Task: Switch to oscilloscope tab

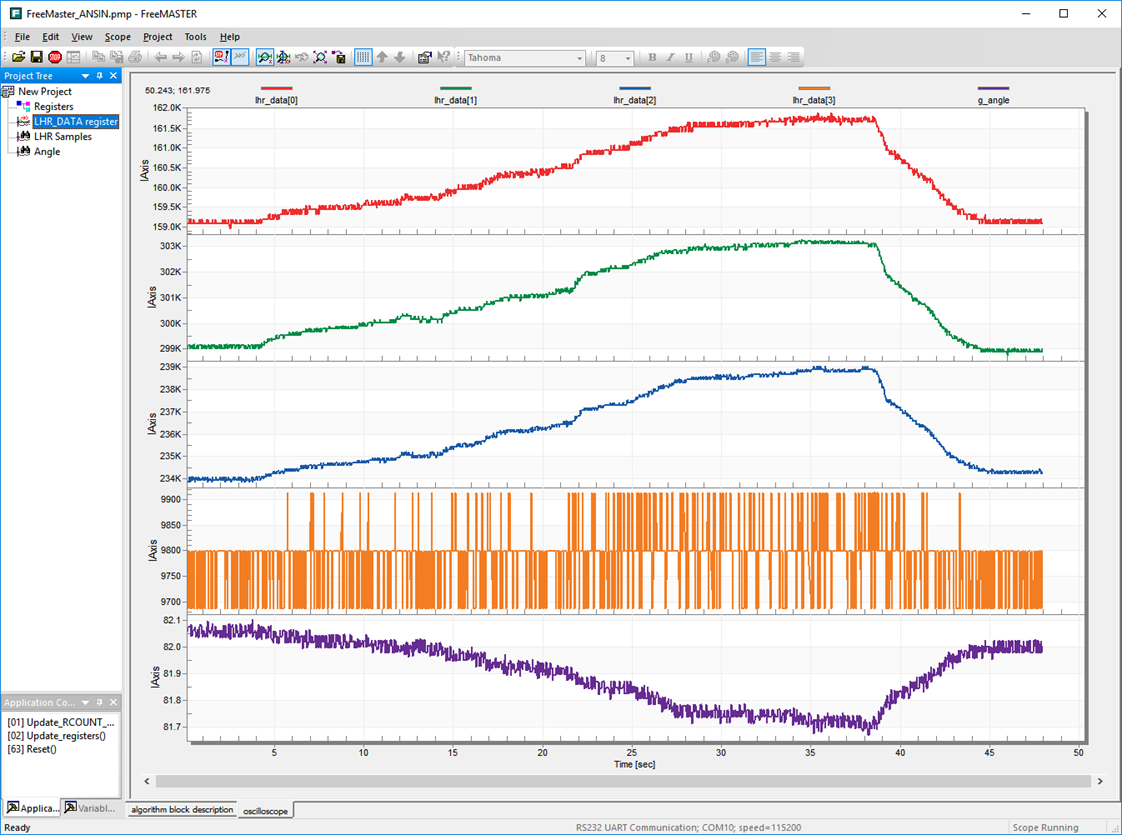Action: pyautogui.click(x=265, y=811)
